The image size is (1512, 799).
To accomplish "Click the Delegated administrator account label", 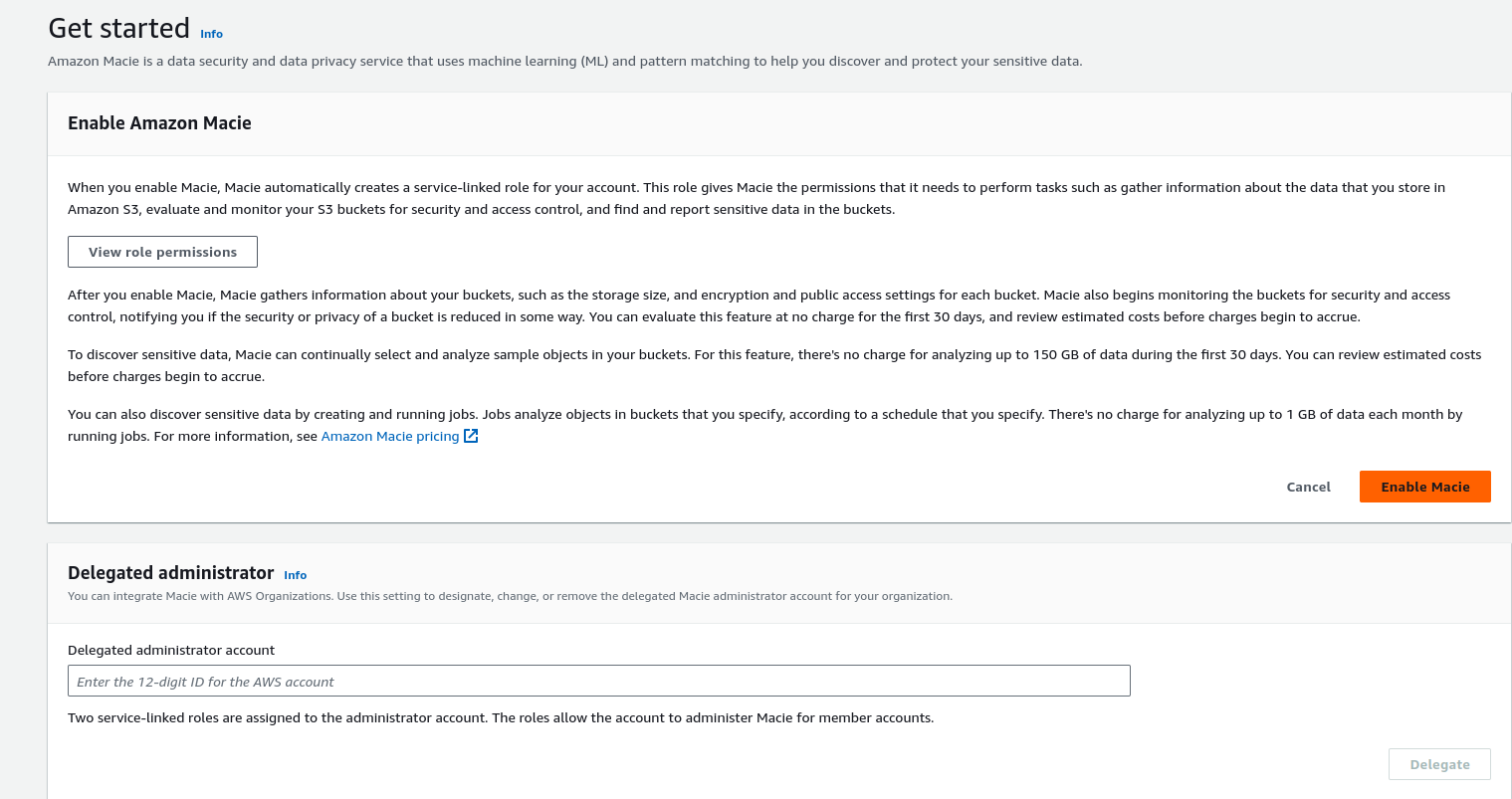I will click(x=171, y=650).
